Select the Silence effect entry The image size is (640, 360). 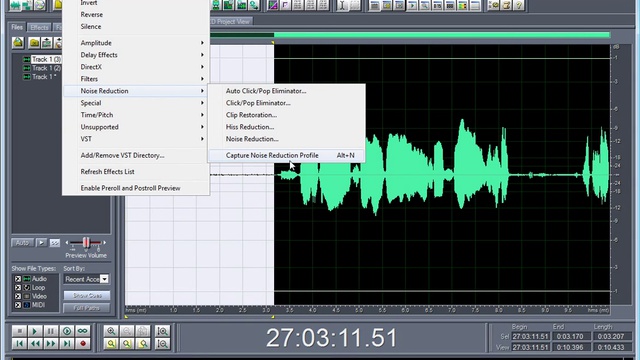tap(136, 27)
